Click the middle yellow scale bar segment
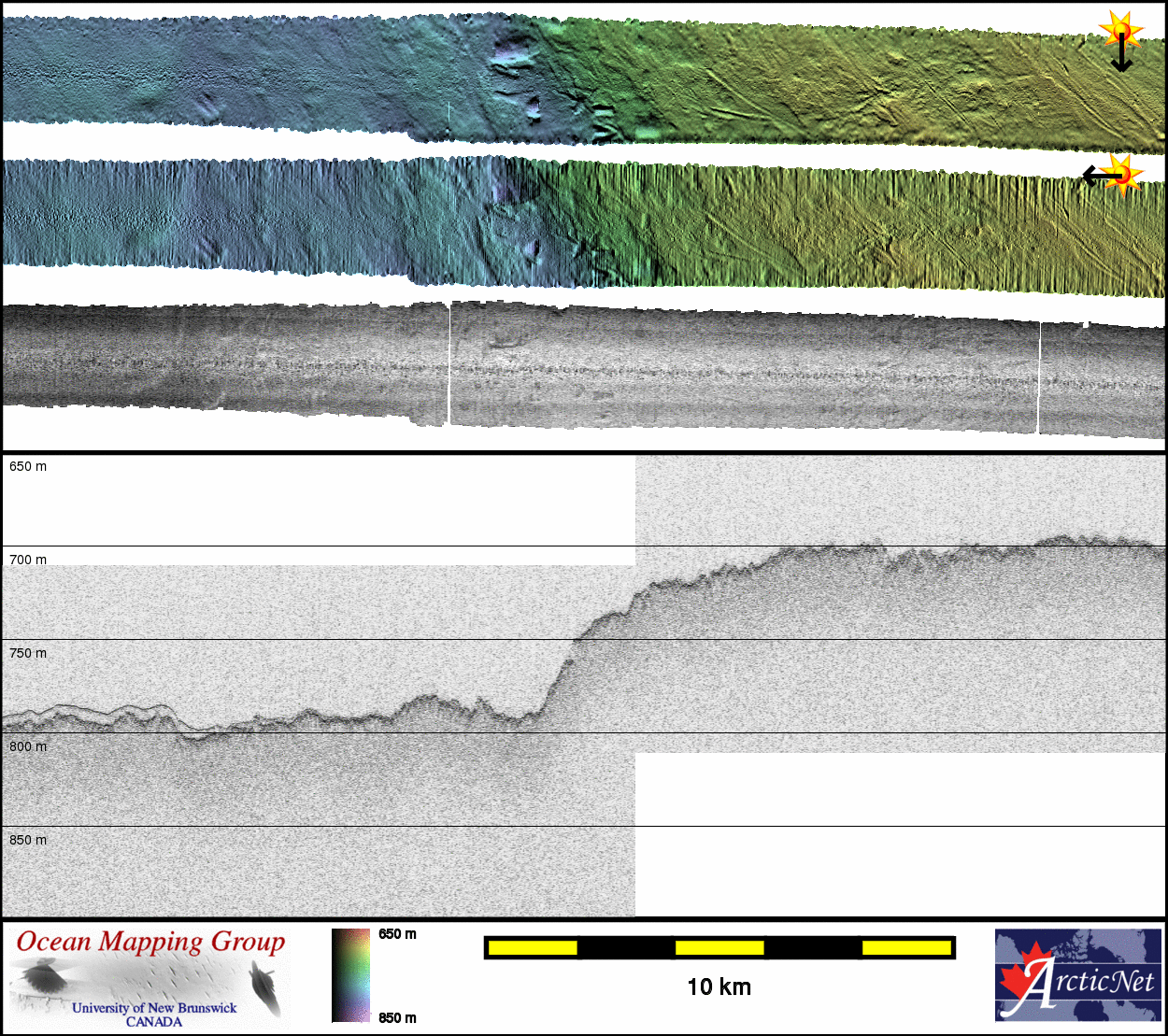Image resolution: width=1168 pixels, height=1036 pixels. [719, 948]
